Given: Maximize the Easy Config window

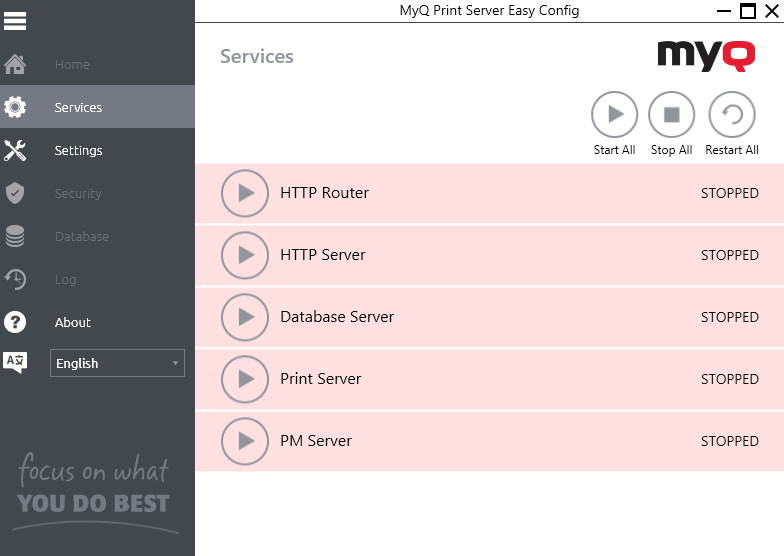Looking at the screenshot, I should [747, 11].
